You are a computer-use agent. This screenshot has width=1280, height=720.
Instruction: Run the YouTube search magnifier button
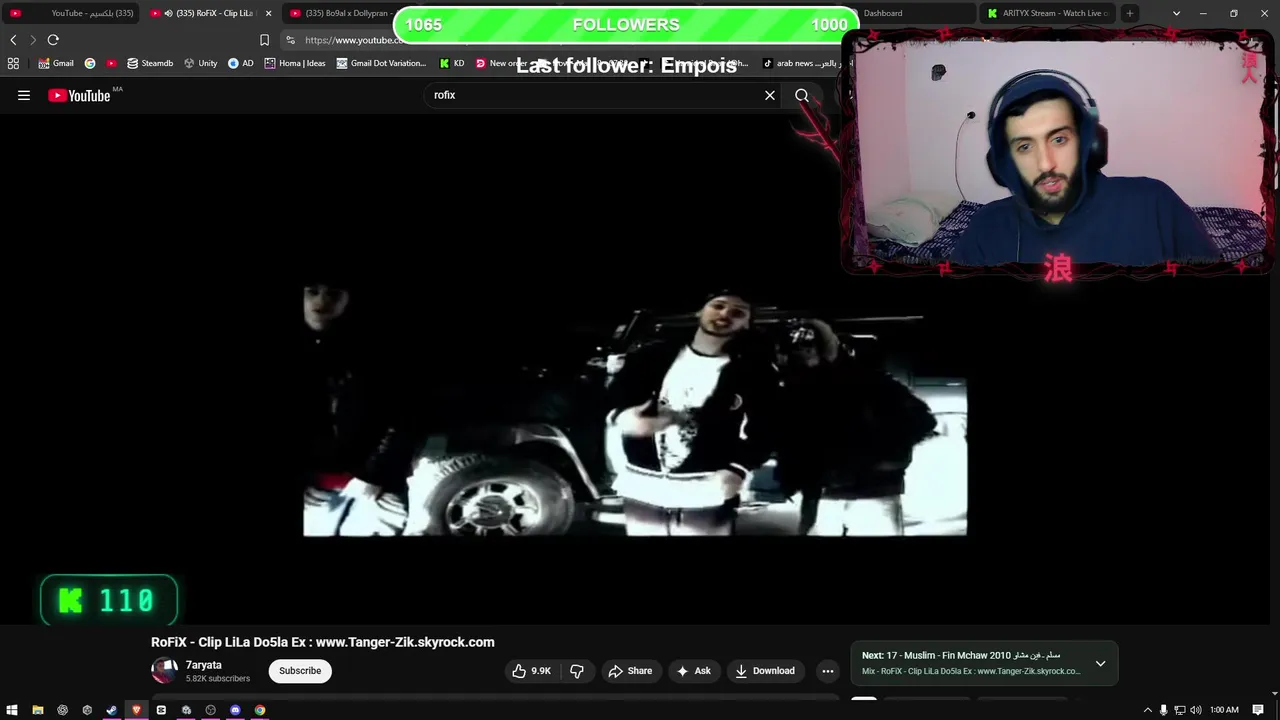click(802, 95)
